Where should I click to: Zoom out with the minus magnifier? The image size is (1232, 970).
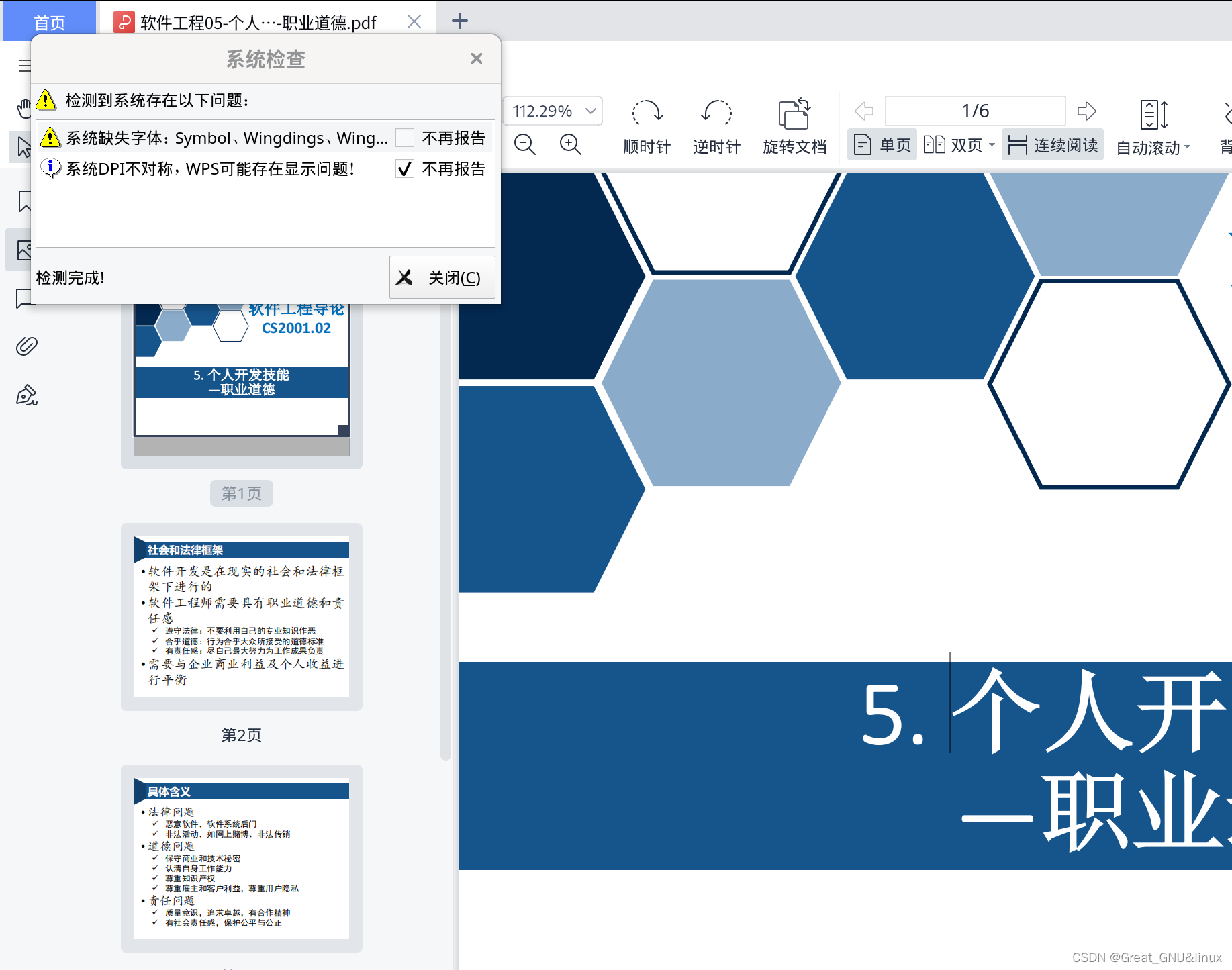tap(525, 144)
